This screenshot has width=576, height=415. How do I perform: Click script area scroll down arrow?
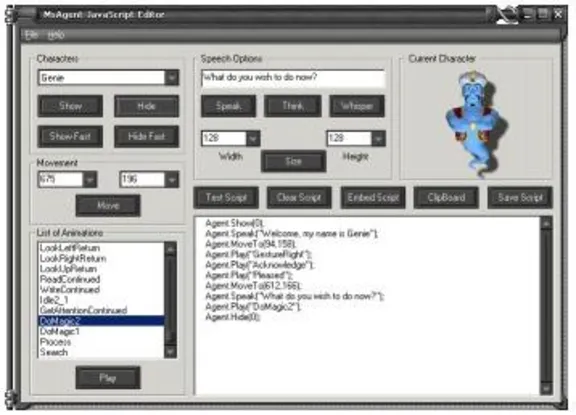pyautogui.click(x=547, y=388)
